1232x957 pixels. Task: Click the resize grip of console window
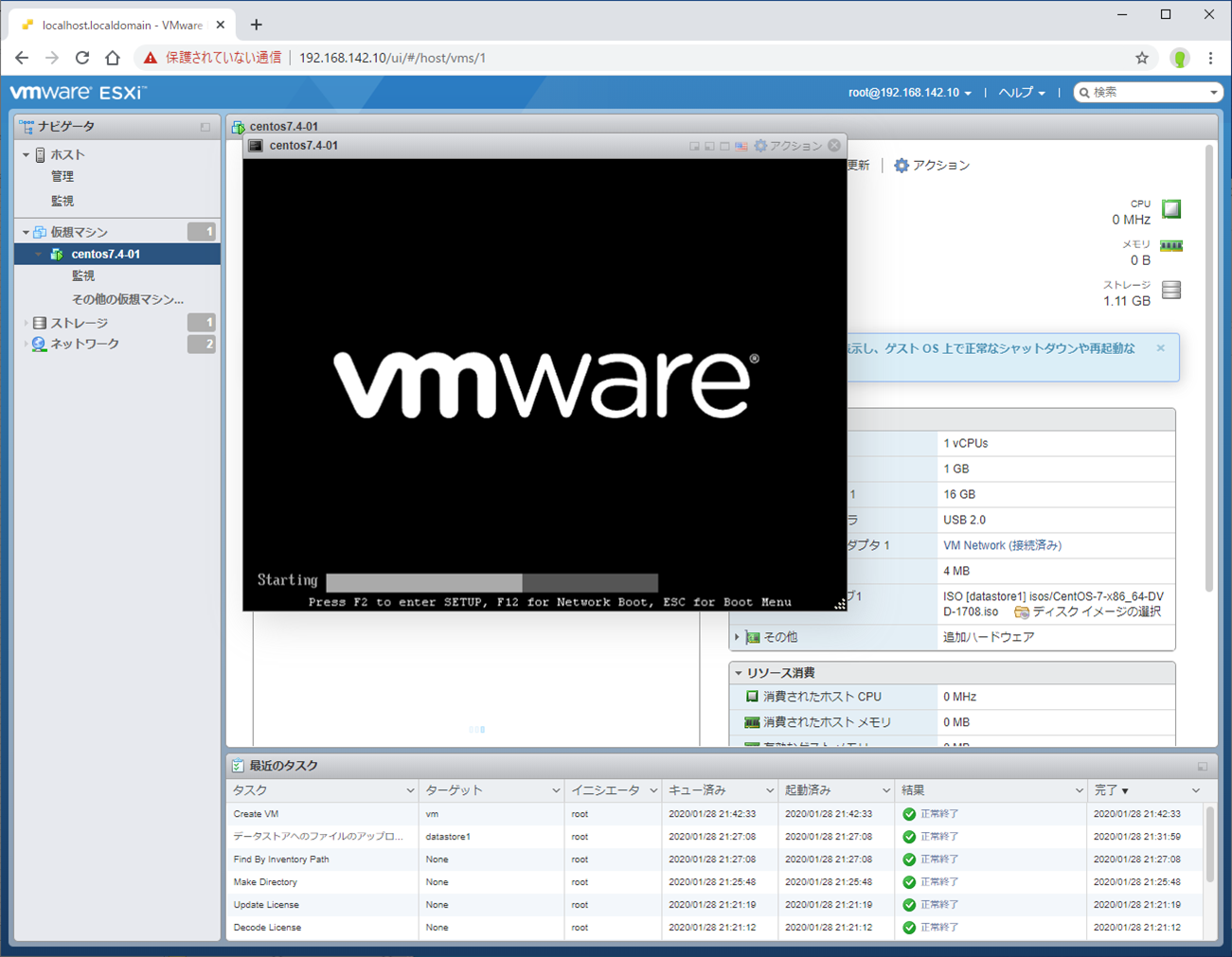(840, 604)
